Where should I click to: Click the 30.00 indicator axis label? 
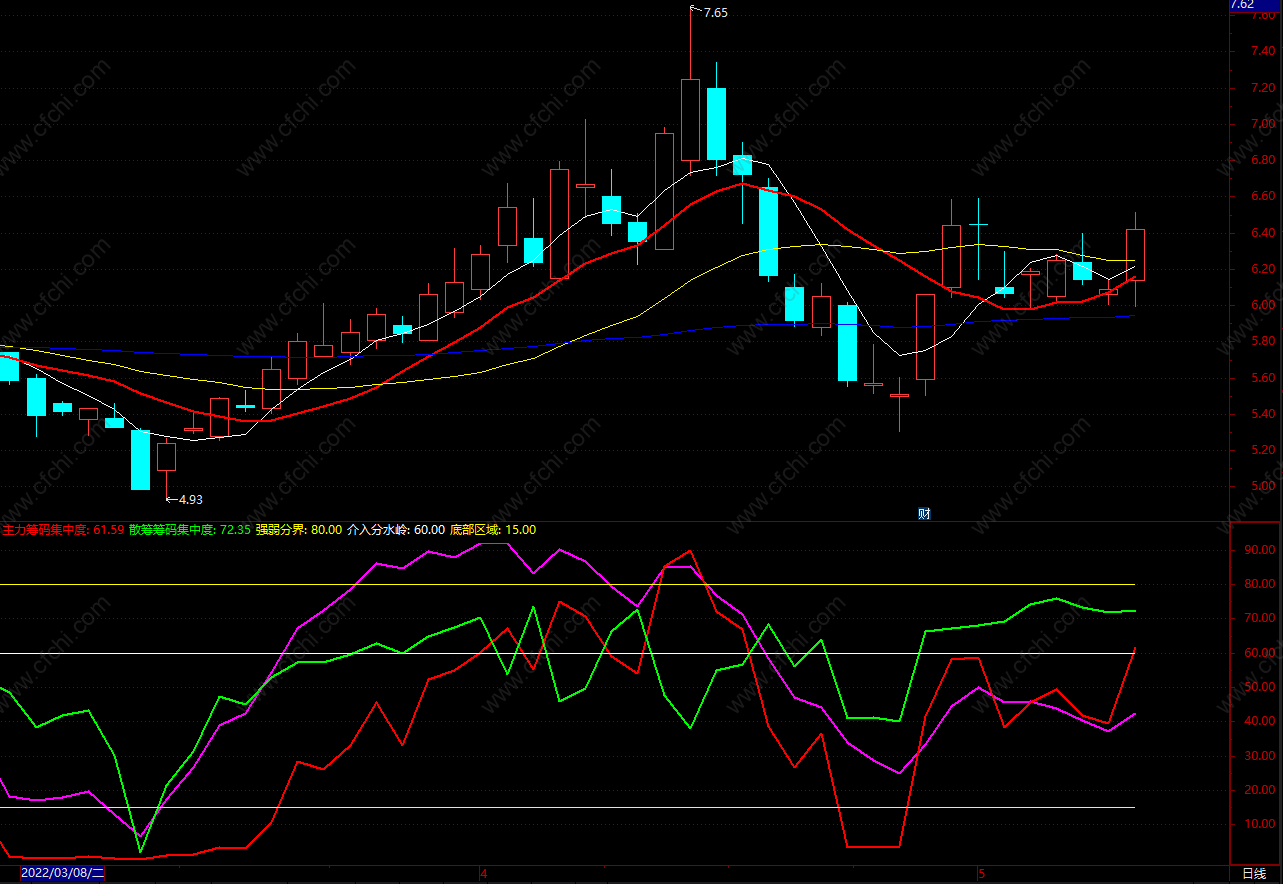(x=1261, y=756)
